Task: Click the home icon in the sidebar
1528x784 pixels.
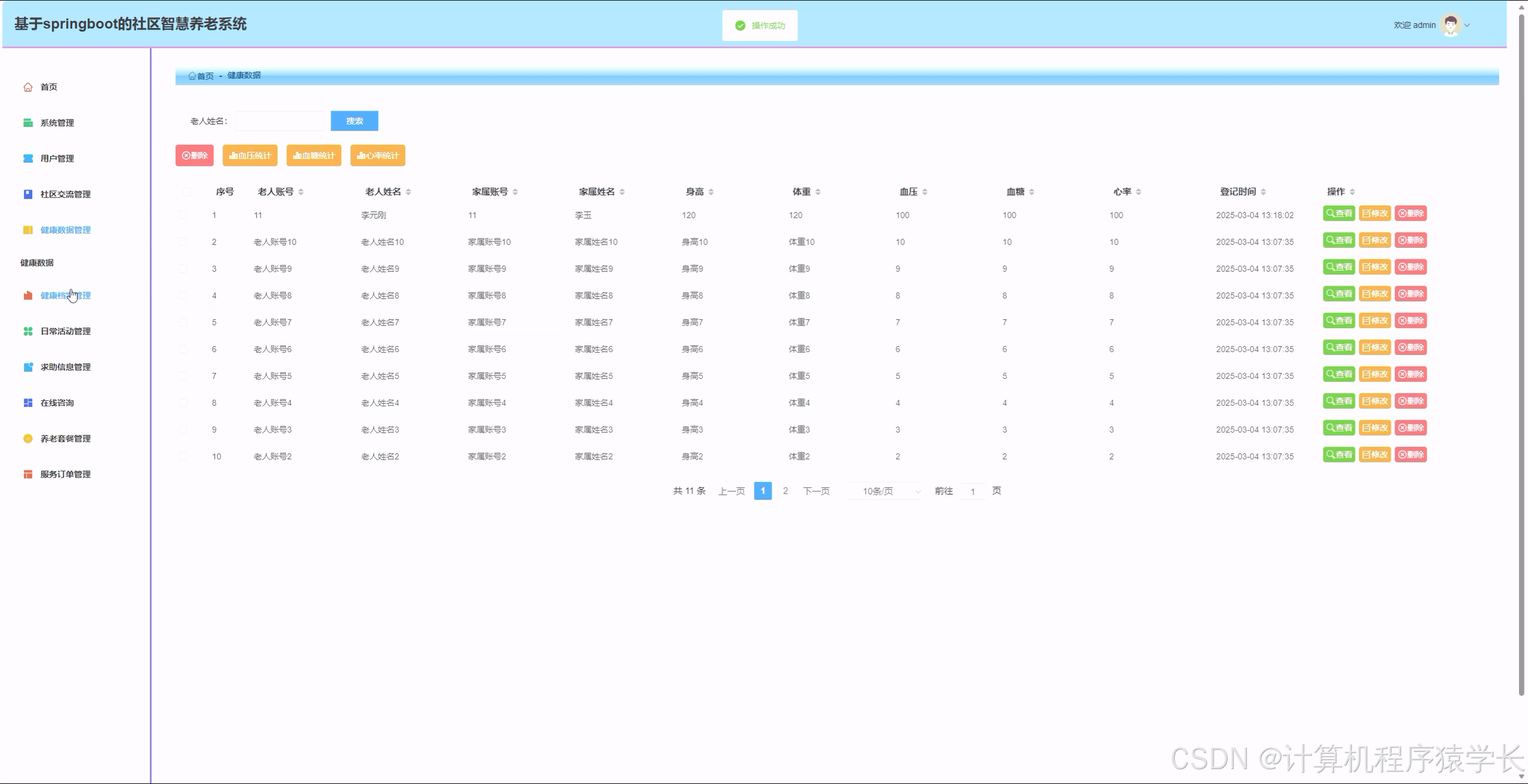Action: pyautogui.click(x=28, y=87)
